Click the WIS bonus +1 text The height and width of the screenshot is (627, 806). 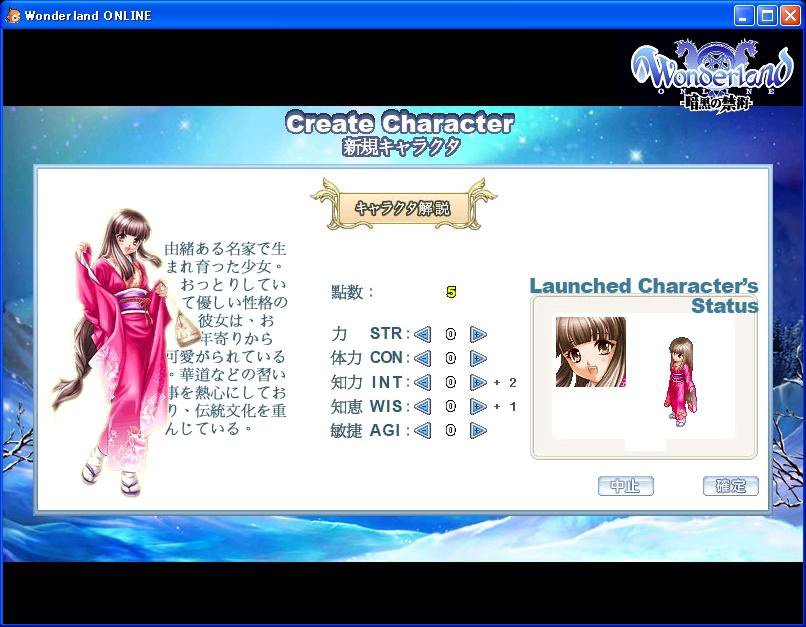[x=505, y=407]
